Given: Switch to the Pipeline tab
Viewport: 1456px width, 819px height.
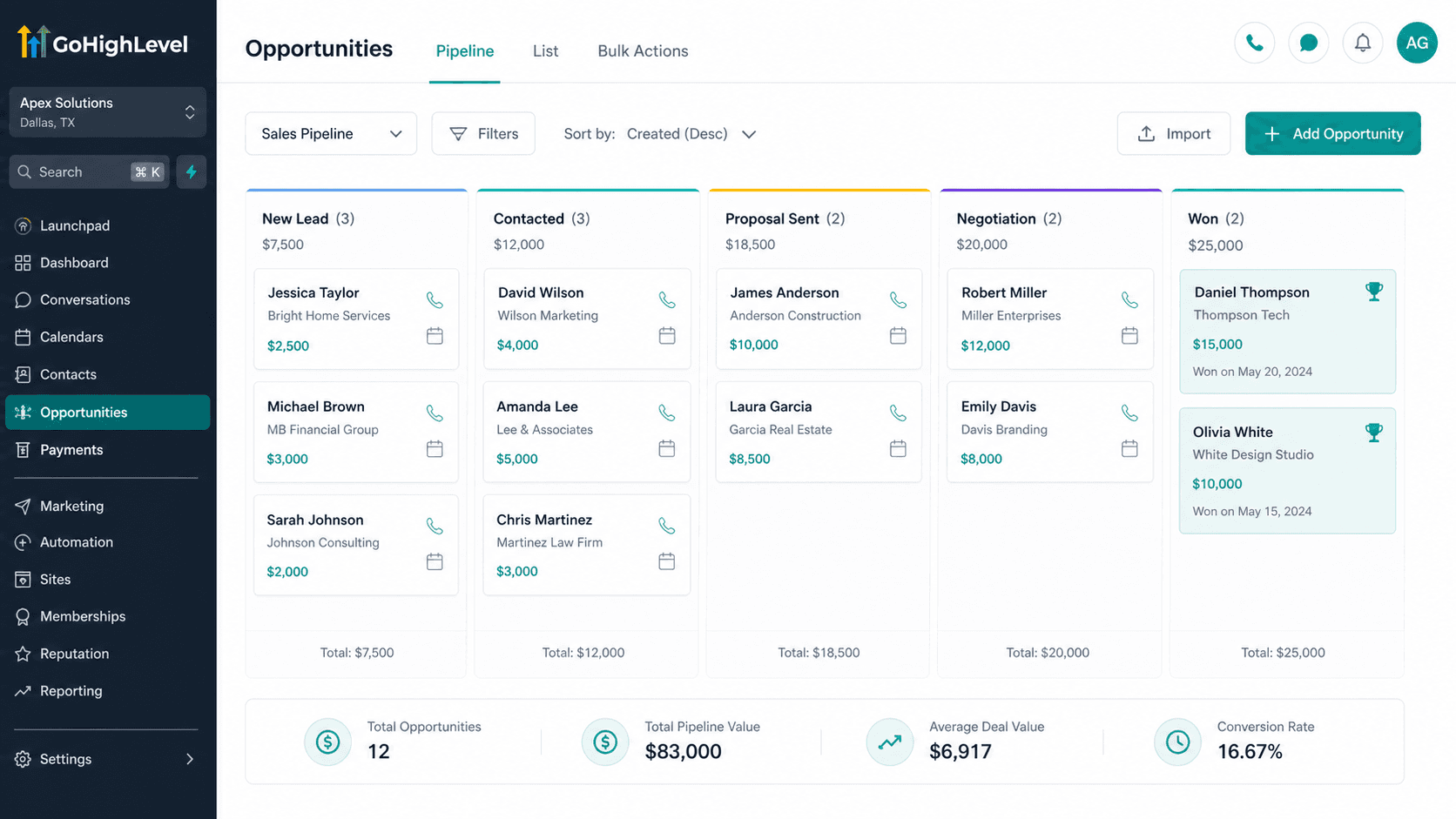Looking at the screenshot, I should point(465,51).
